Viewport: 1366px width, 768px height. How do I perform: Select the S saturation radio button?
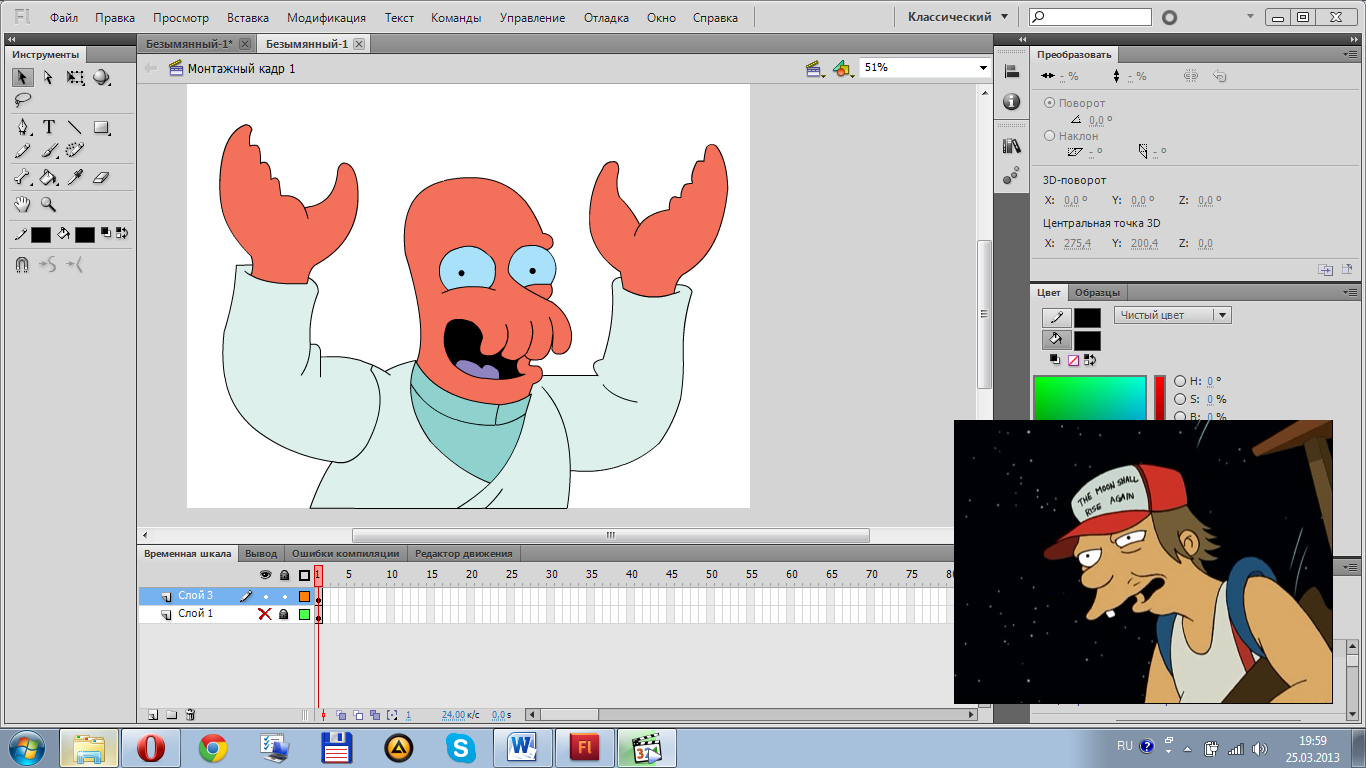pos(1180,399)
